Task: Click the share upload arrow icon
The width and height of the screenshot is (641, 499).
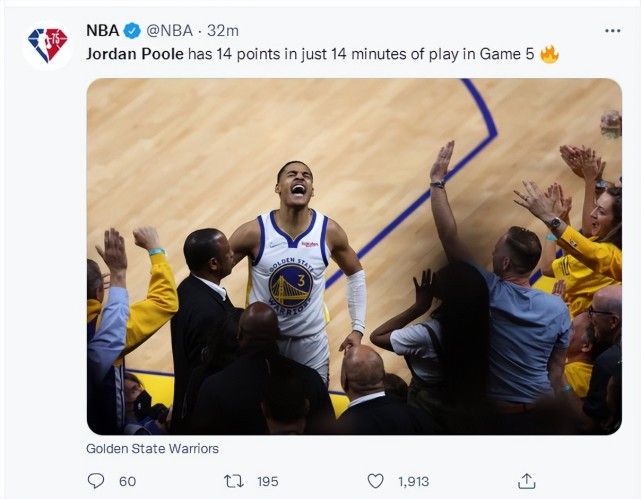Action: tap(527, 481)
